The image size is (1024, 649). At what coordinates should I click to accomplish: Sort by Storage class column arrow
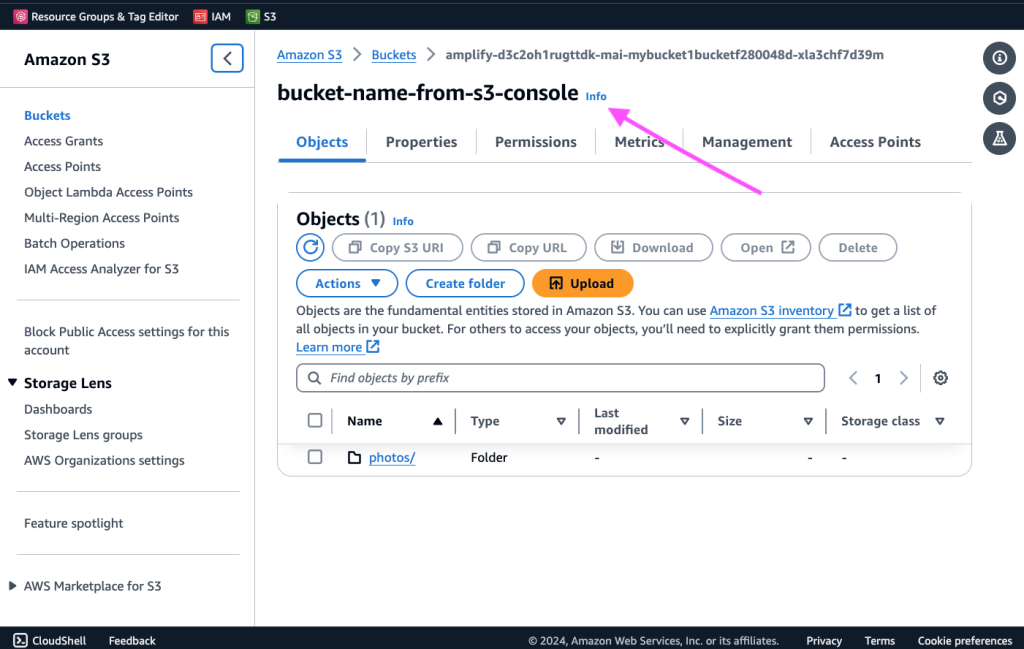pyautogui.click(x=940, y=422)
